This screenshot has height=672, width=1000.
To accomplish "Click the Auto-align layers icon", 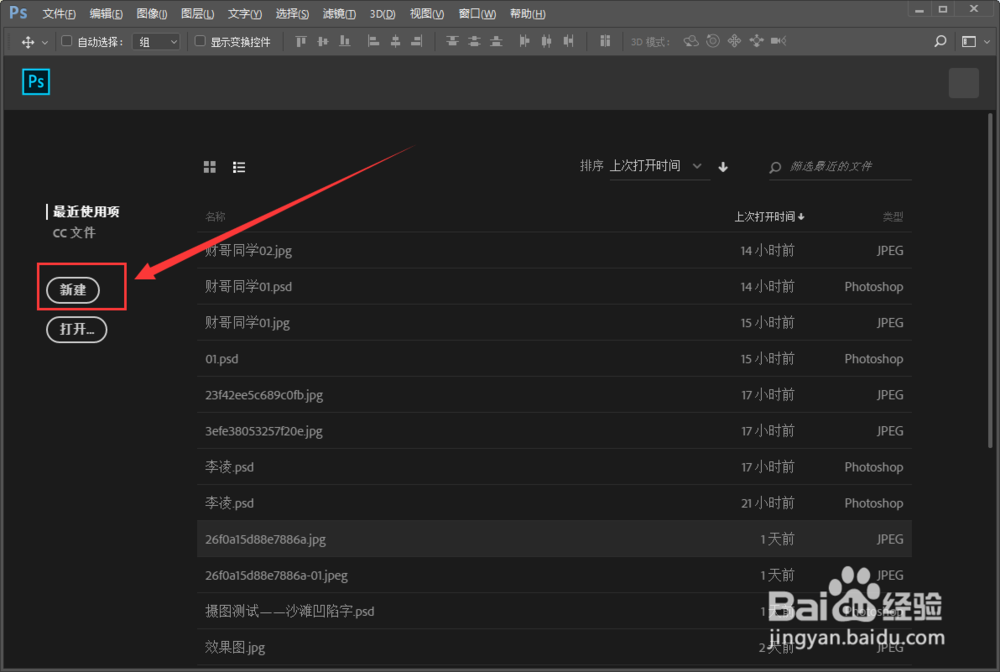I will click(605, 41).
